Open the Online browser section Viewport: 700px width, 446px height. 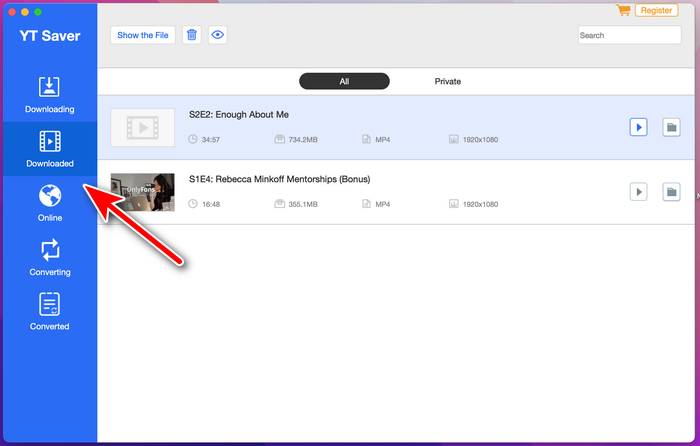50,204
